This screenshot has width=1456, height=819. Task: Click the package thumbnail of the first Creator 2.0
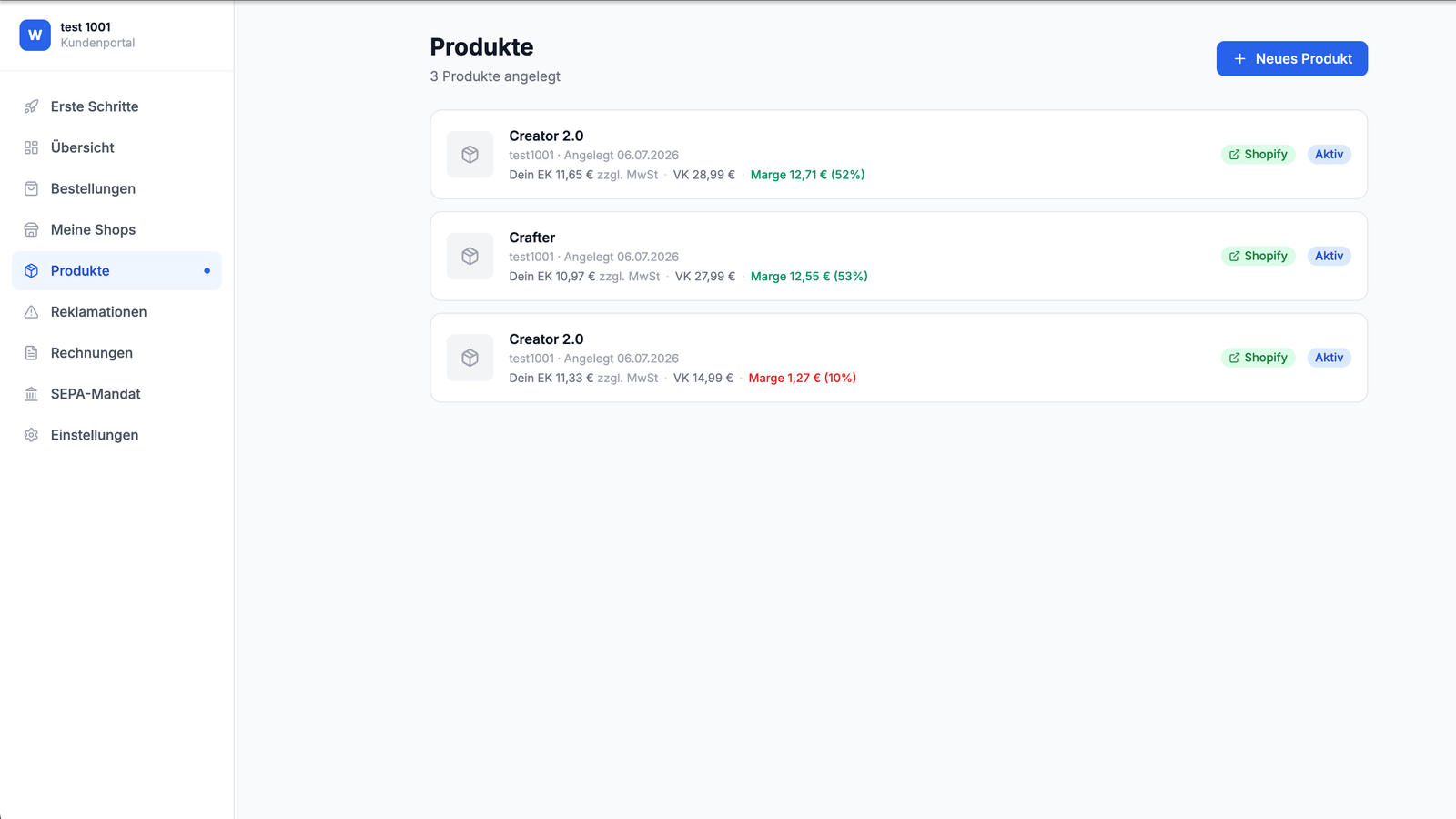(470, 155)
